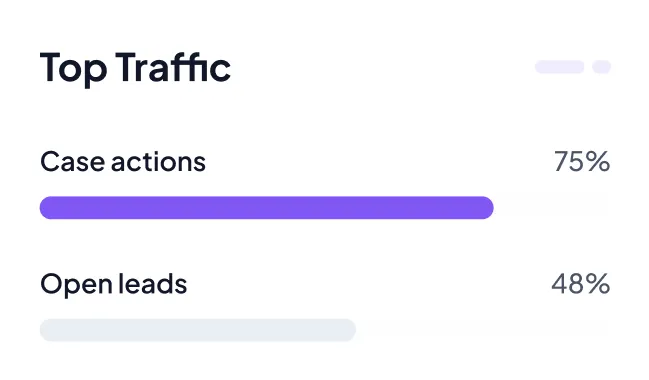
Task: Click the Top Traffic heading
Action: (x=135, y=68)
